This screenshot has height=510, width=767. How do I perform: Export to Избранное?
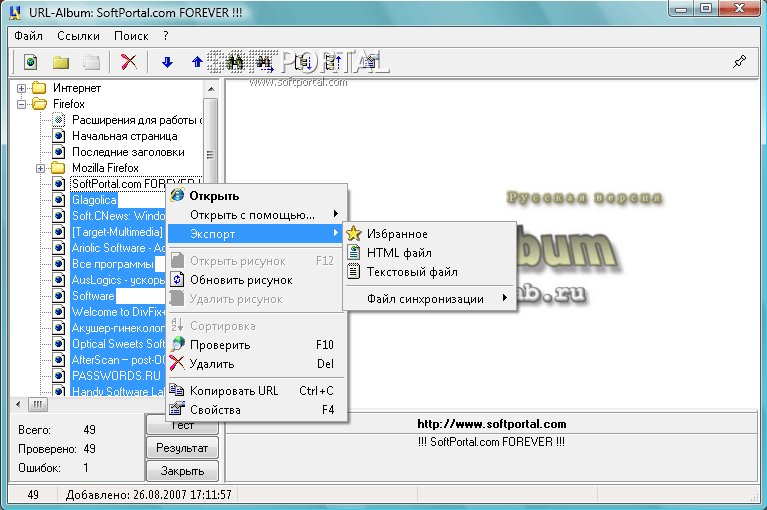tap(429, 234)
